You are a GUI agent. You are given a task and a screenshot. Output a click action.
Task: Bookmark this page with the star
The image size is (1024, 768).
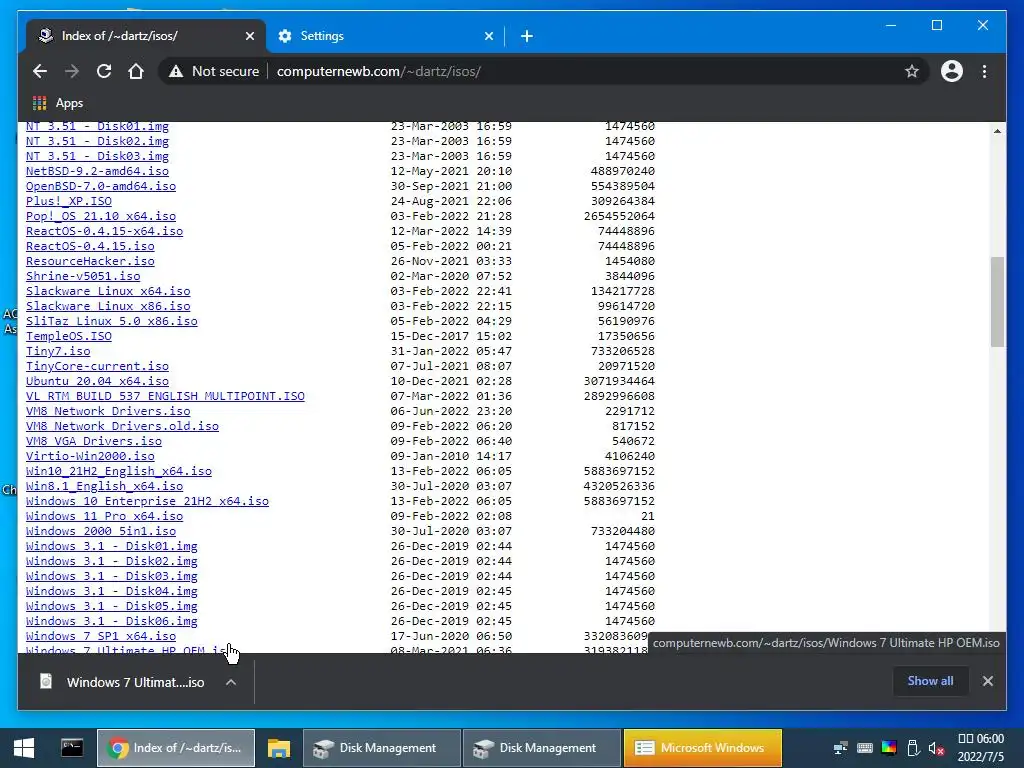912,71
